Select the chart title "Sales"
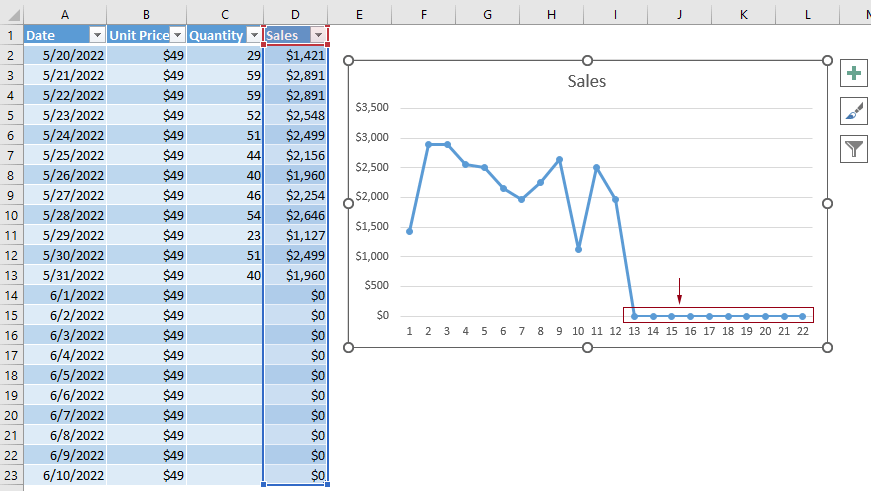Screen dimensions: 871x491 click(587, 82)
